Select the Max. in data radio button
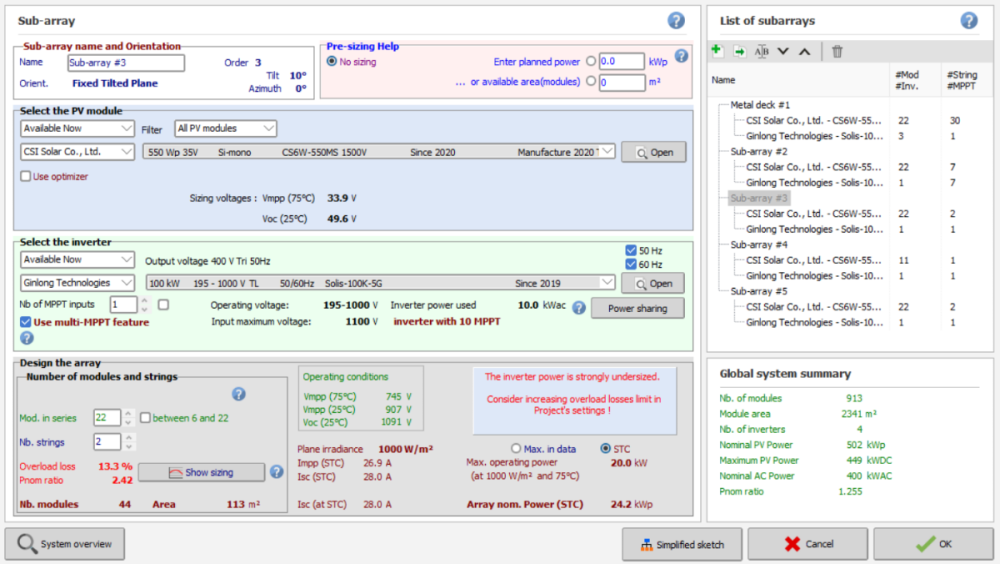This screenshot has height=564, width=1000. point(517,449)
